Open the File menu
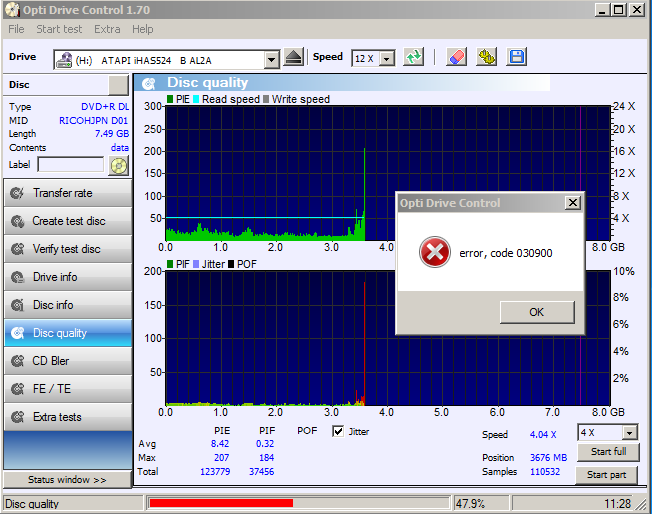The width and height of the screenshot is (652, 514). (x=16, y=29)
